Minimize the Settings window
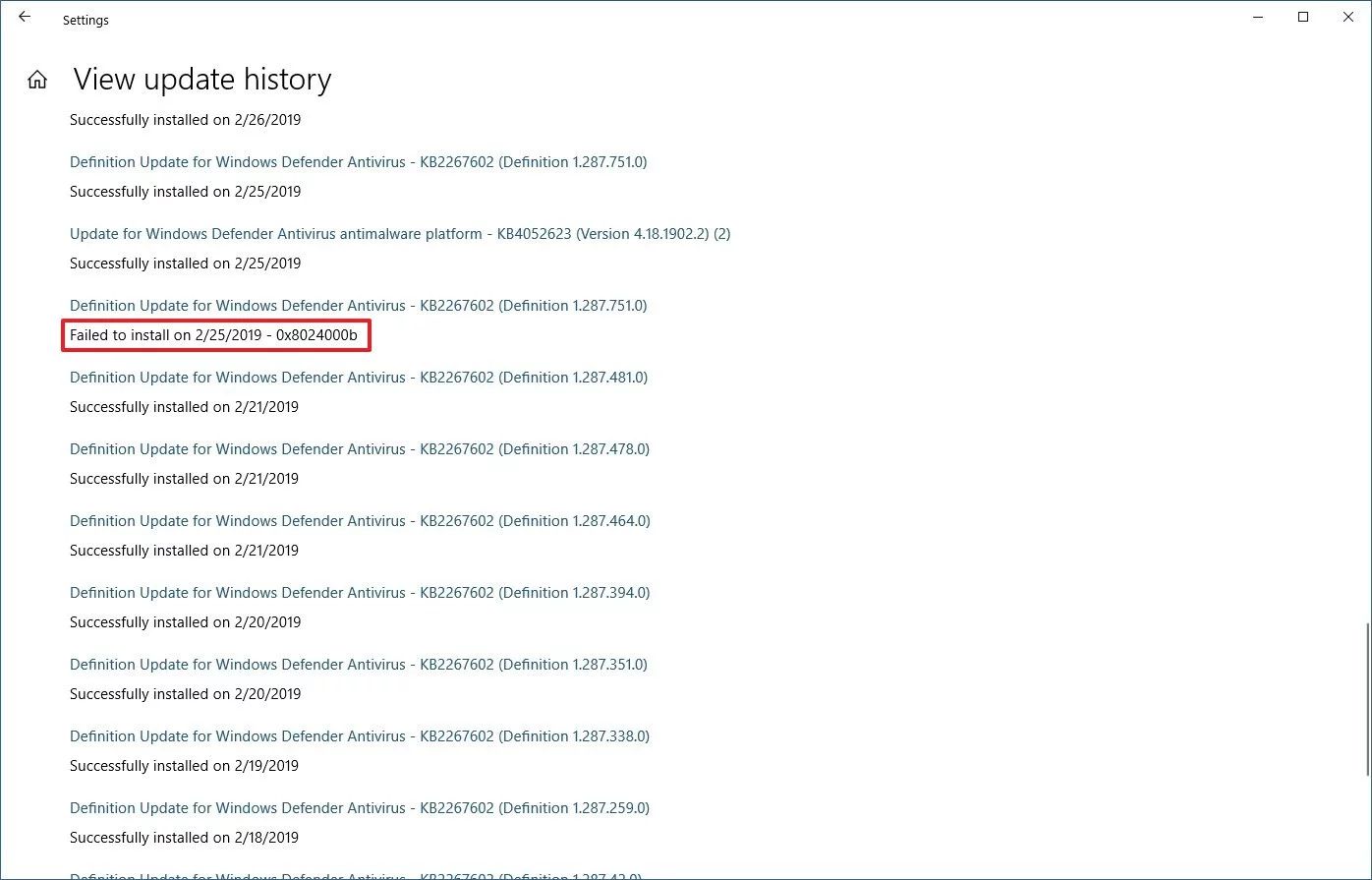The height and width of the screenshot is (880, 1372). click(1258, 17)
